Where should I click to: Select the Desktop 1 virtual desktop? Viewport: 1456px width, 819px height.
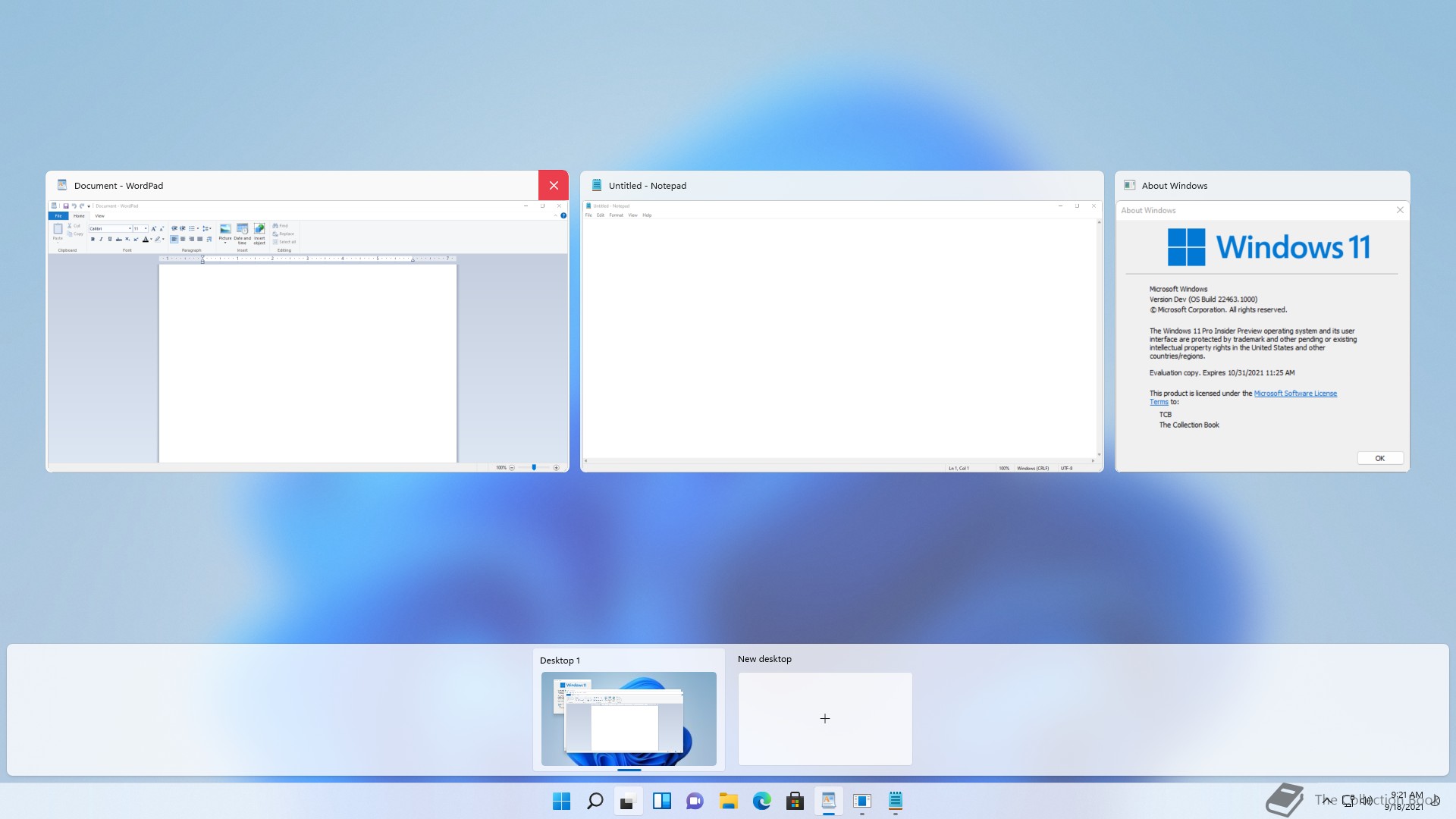click(x=629, y=717)
